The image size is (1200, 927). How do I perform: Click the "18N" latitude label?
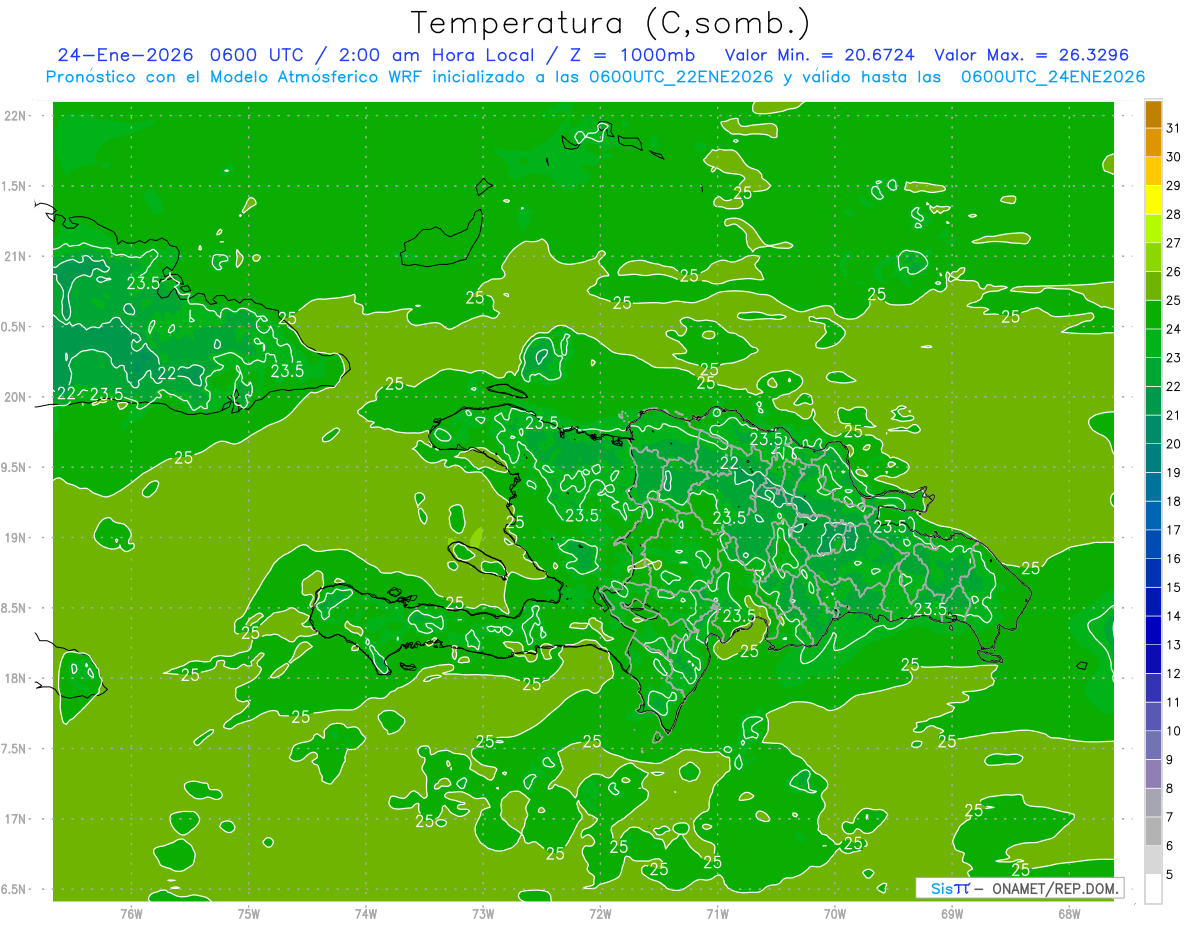[15, 679]
